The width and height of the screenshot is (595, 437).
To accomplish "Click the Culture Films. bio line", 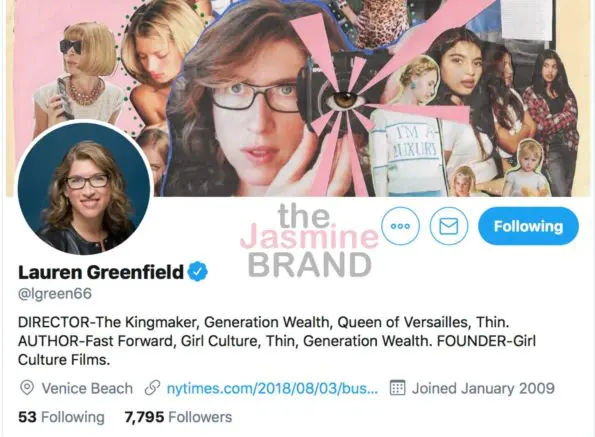I will tap(64, 359).
